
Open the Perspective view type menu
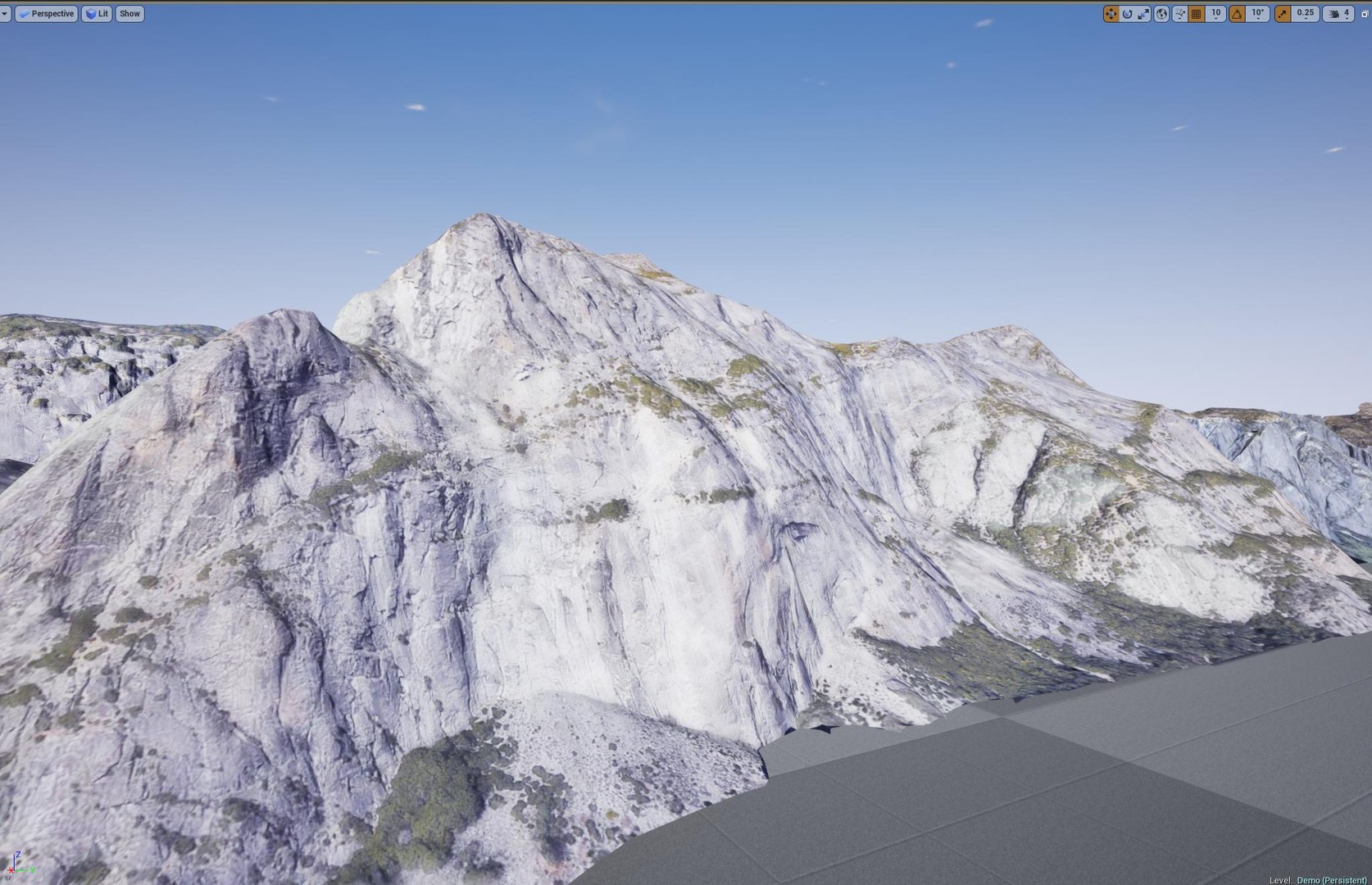coord(46,14)
